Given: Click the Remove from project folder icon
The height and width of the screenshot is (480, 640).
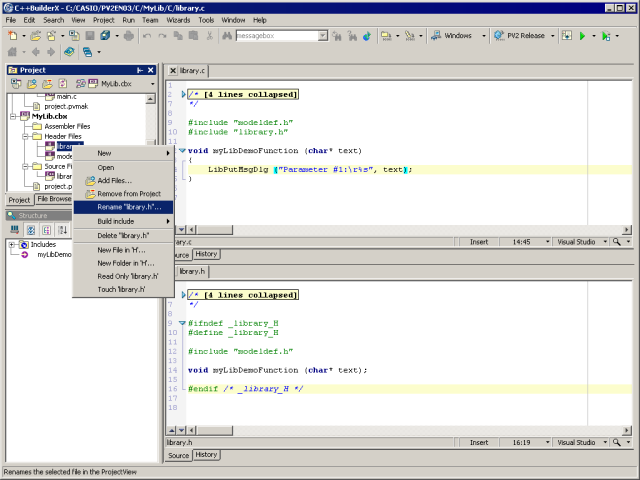Looking at the screenshot, I should click(47, 84).
